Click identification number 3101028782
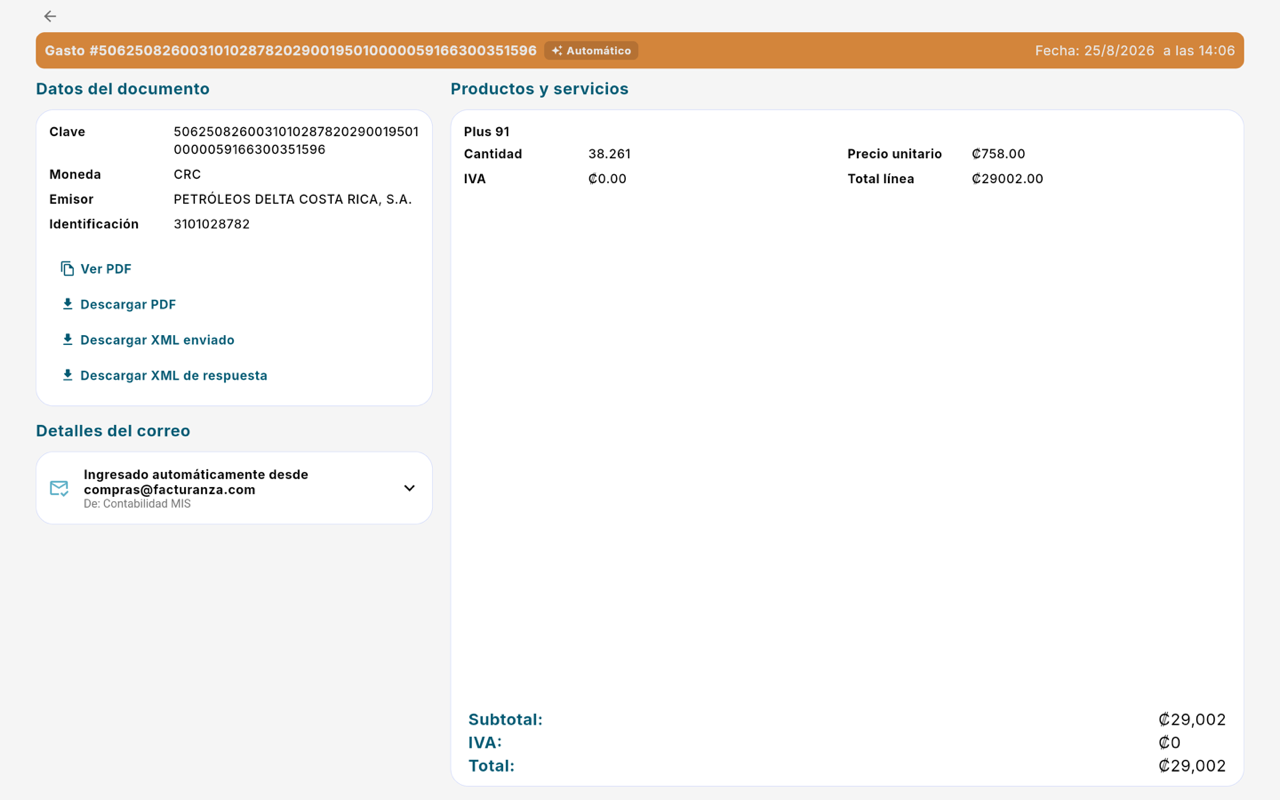 tap(212, 224)
